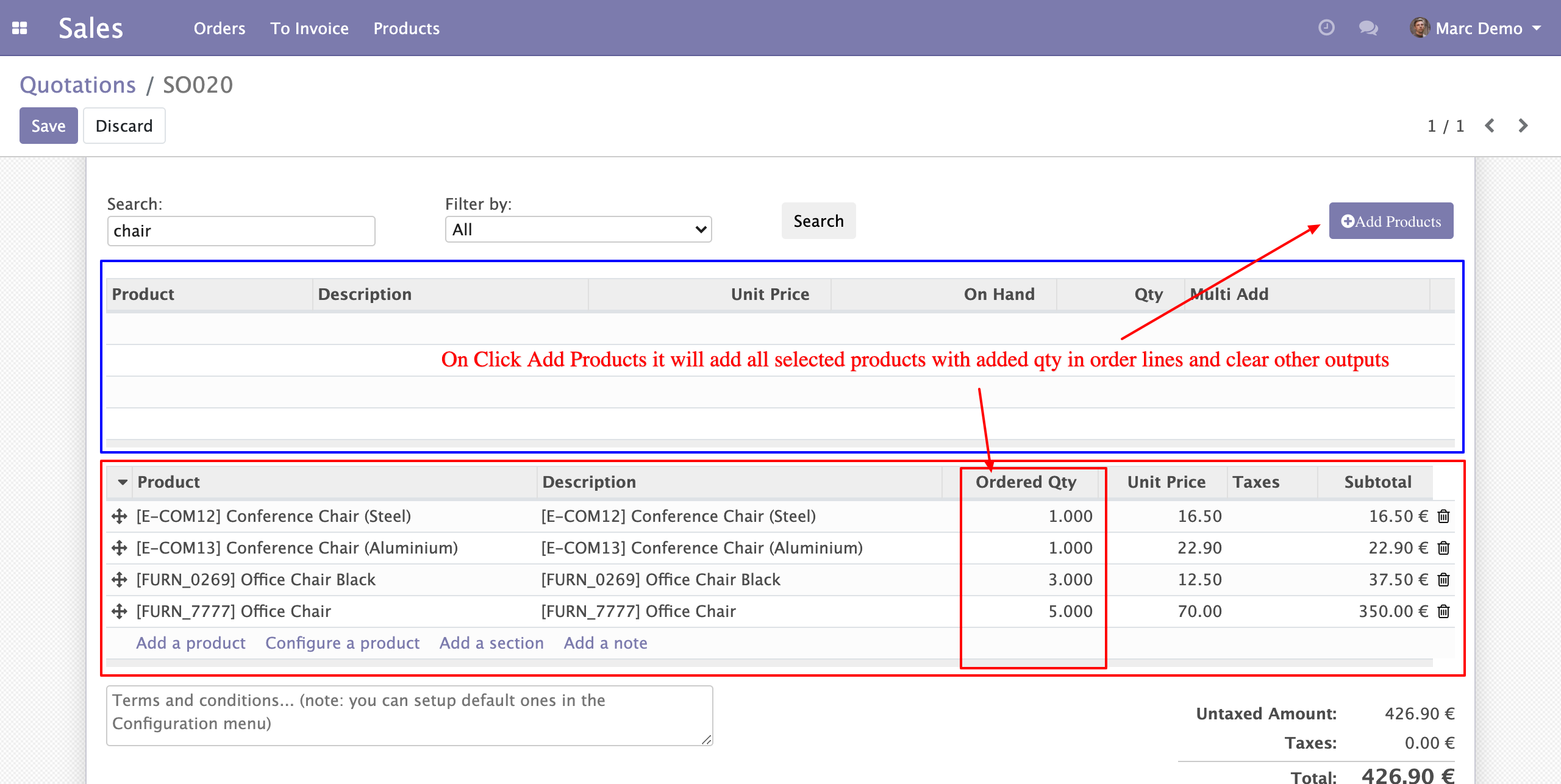Delete the FURN_7777 Office Chair line

point(1443,611)
